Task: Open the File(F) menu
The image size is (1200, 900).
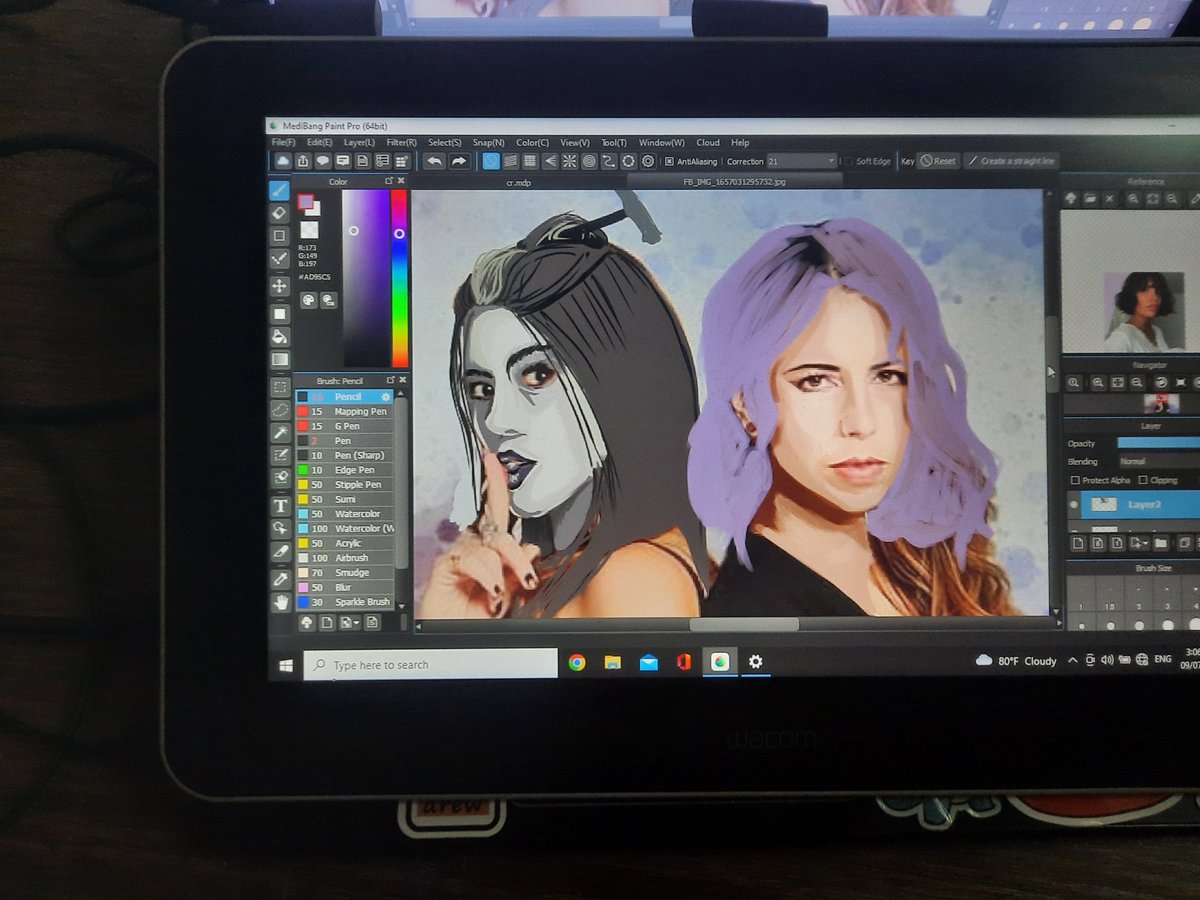Action: [284, 143]
